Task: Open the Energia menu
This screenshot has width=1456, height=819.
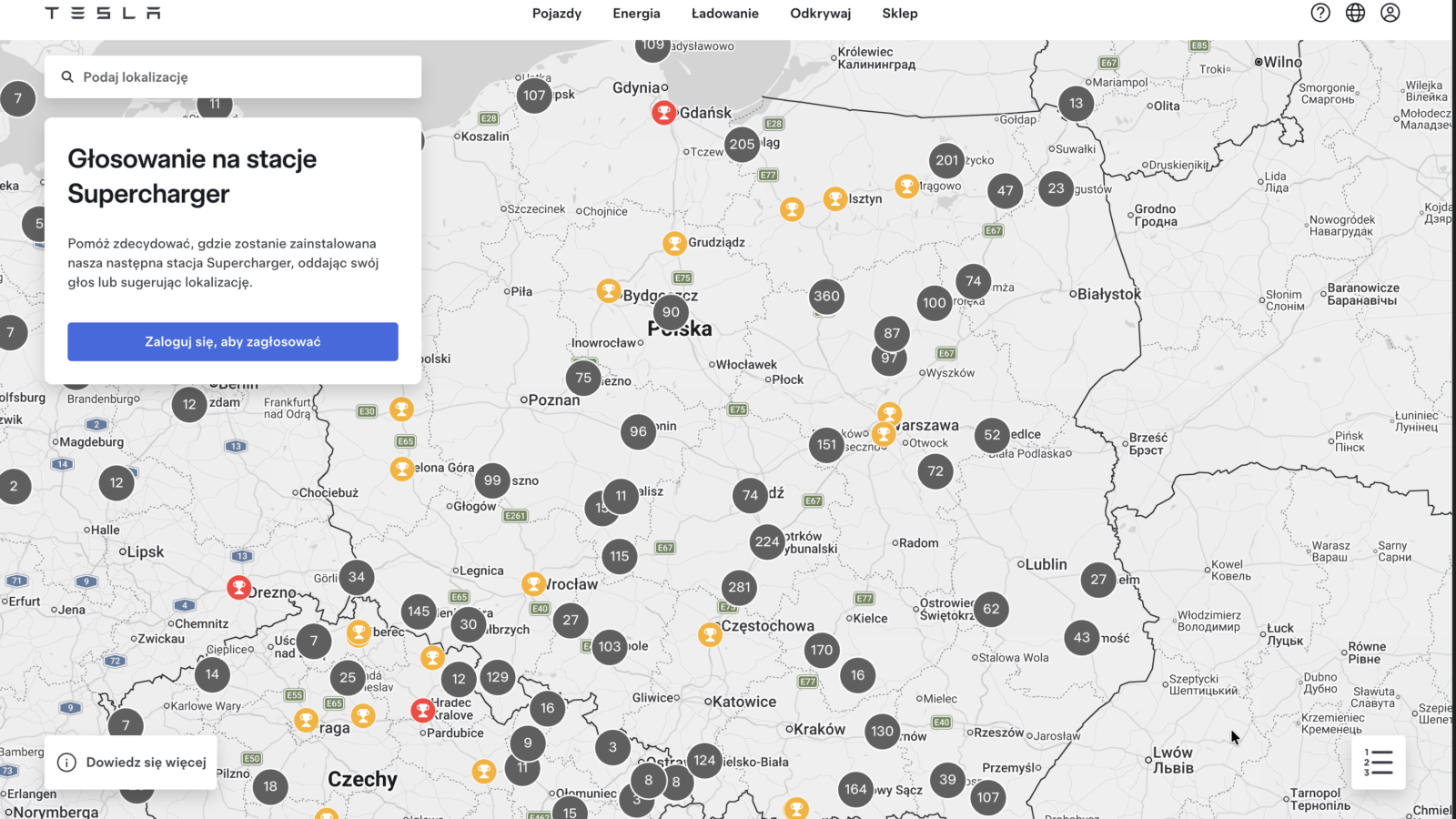Action: [x=637, y=13]
